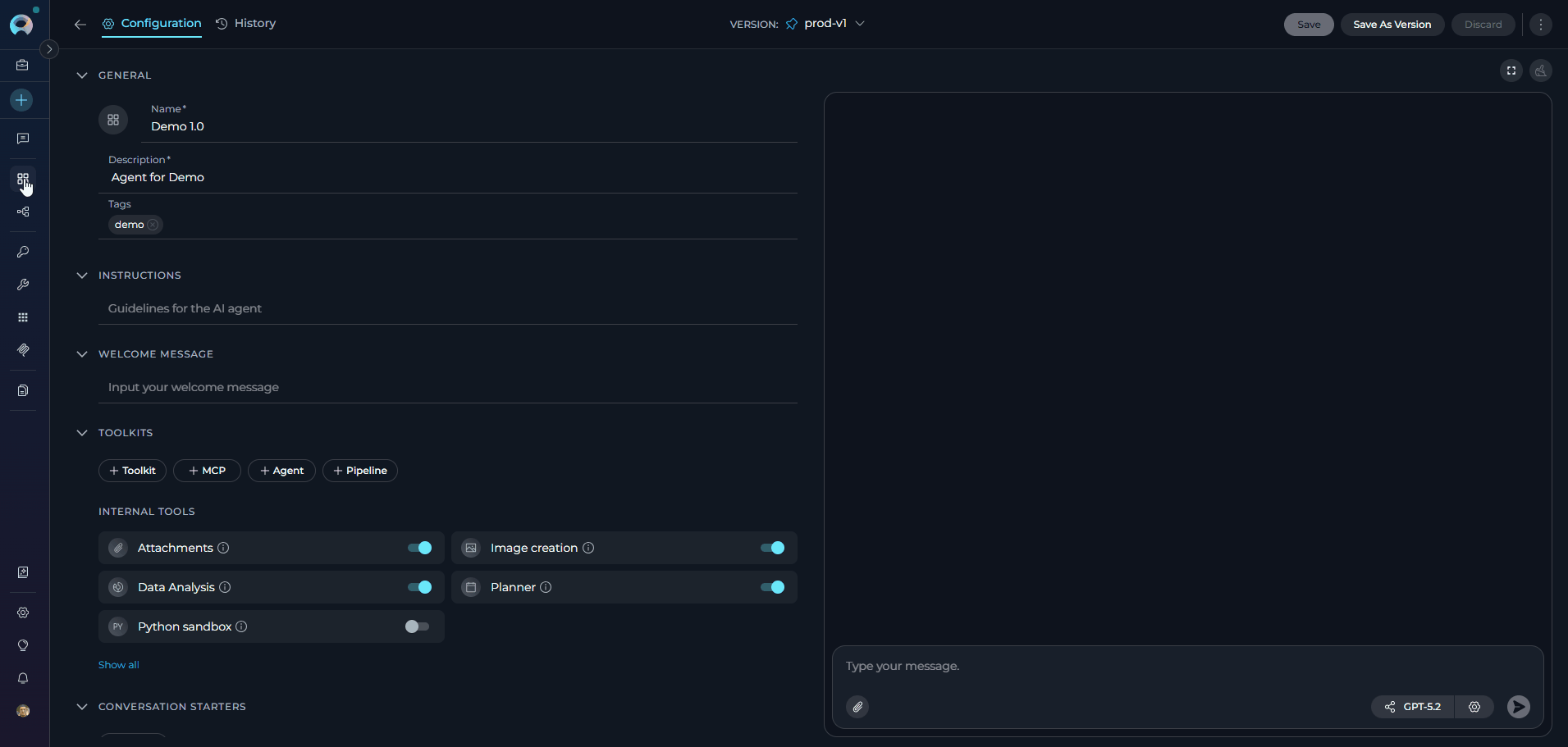Turn off Image creation tool
1568x747 pixels.
pyautogui.click(x=771, y=548)
